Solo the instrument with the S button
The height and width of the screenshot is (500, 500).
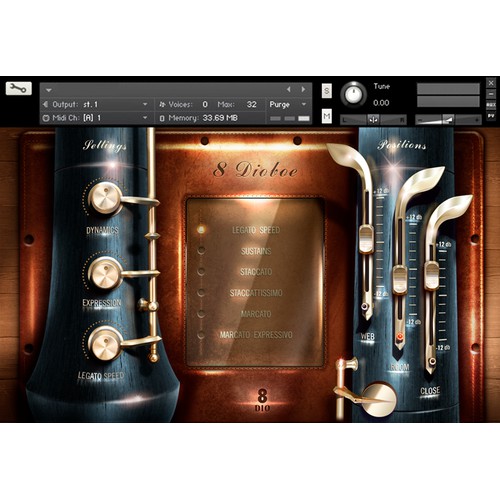(x=327, y=91)
